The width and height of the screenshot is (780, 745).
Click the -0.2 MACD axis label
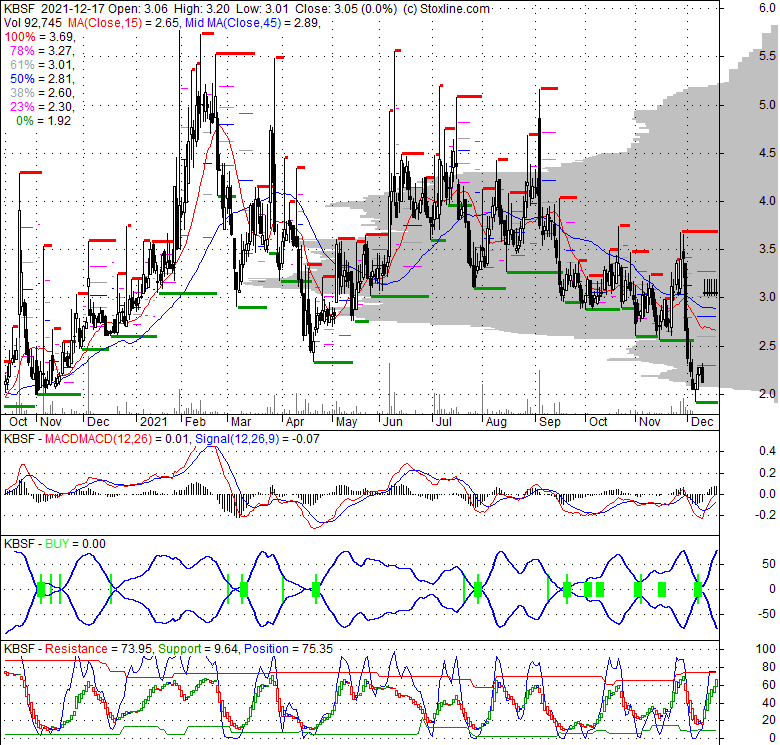pyautogui.click(x=765, y=515)
